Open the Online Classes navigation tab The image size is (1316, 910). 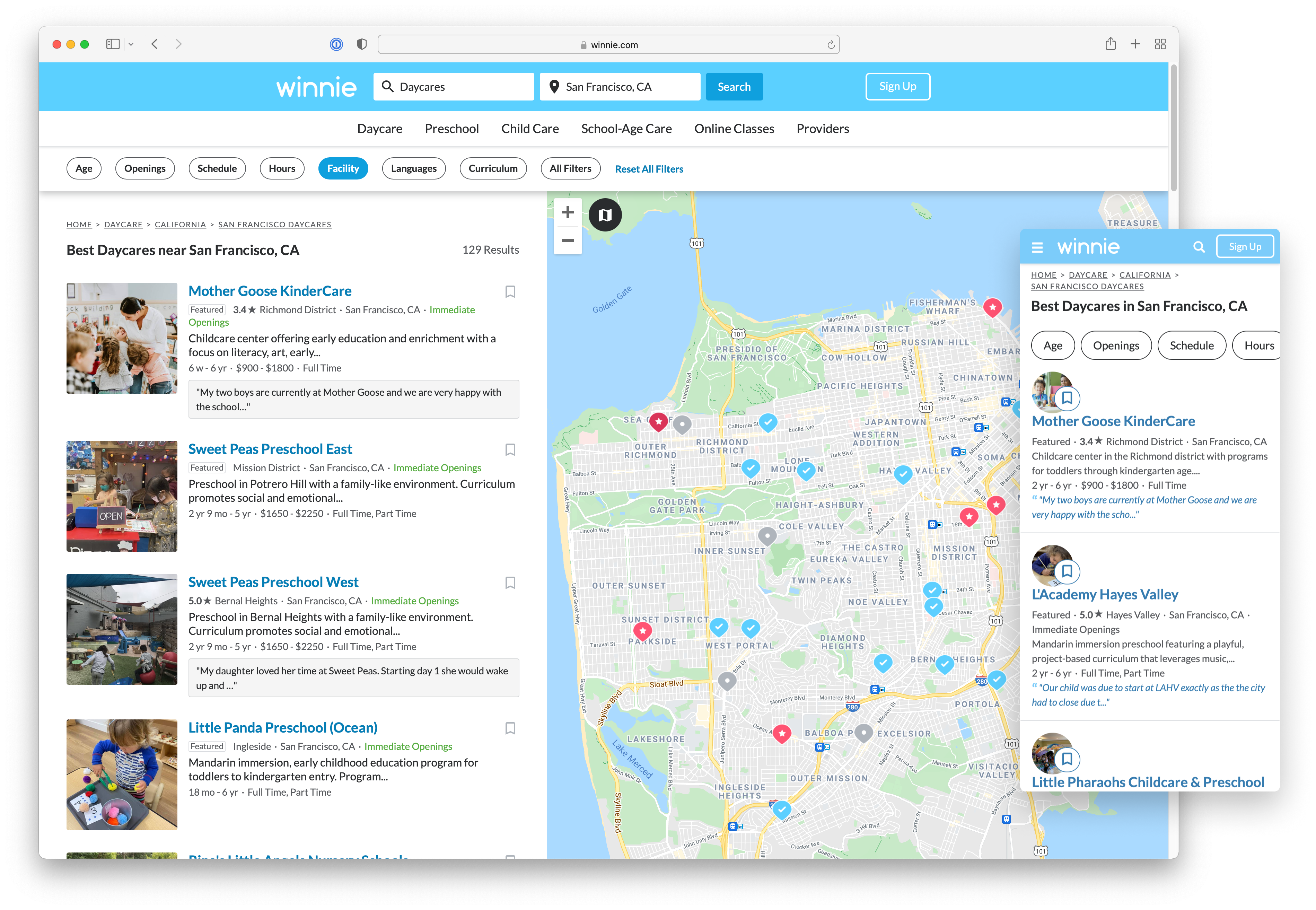pyautogui.click(x=734, y=129)
